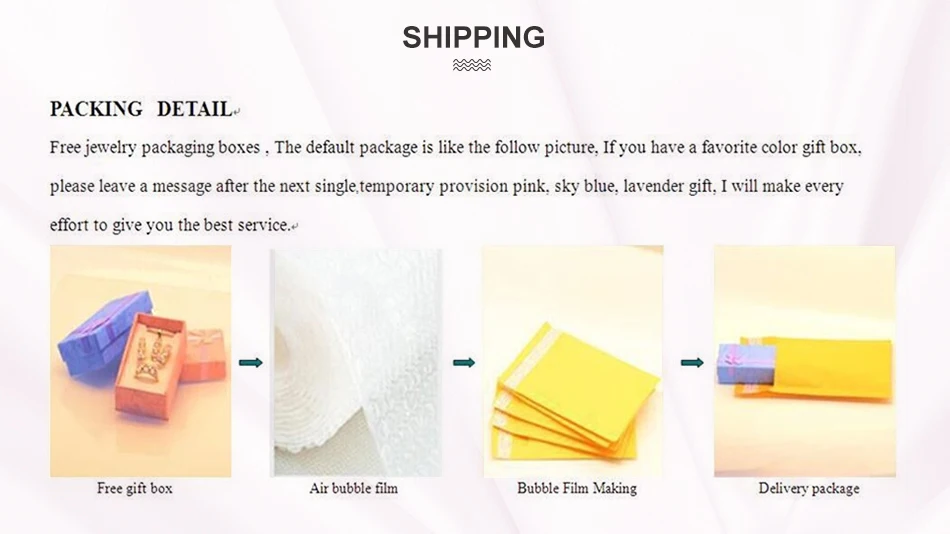Select the 'Air bubble film' caption

(x=354, y=489)
